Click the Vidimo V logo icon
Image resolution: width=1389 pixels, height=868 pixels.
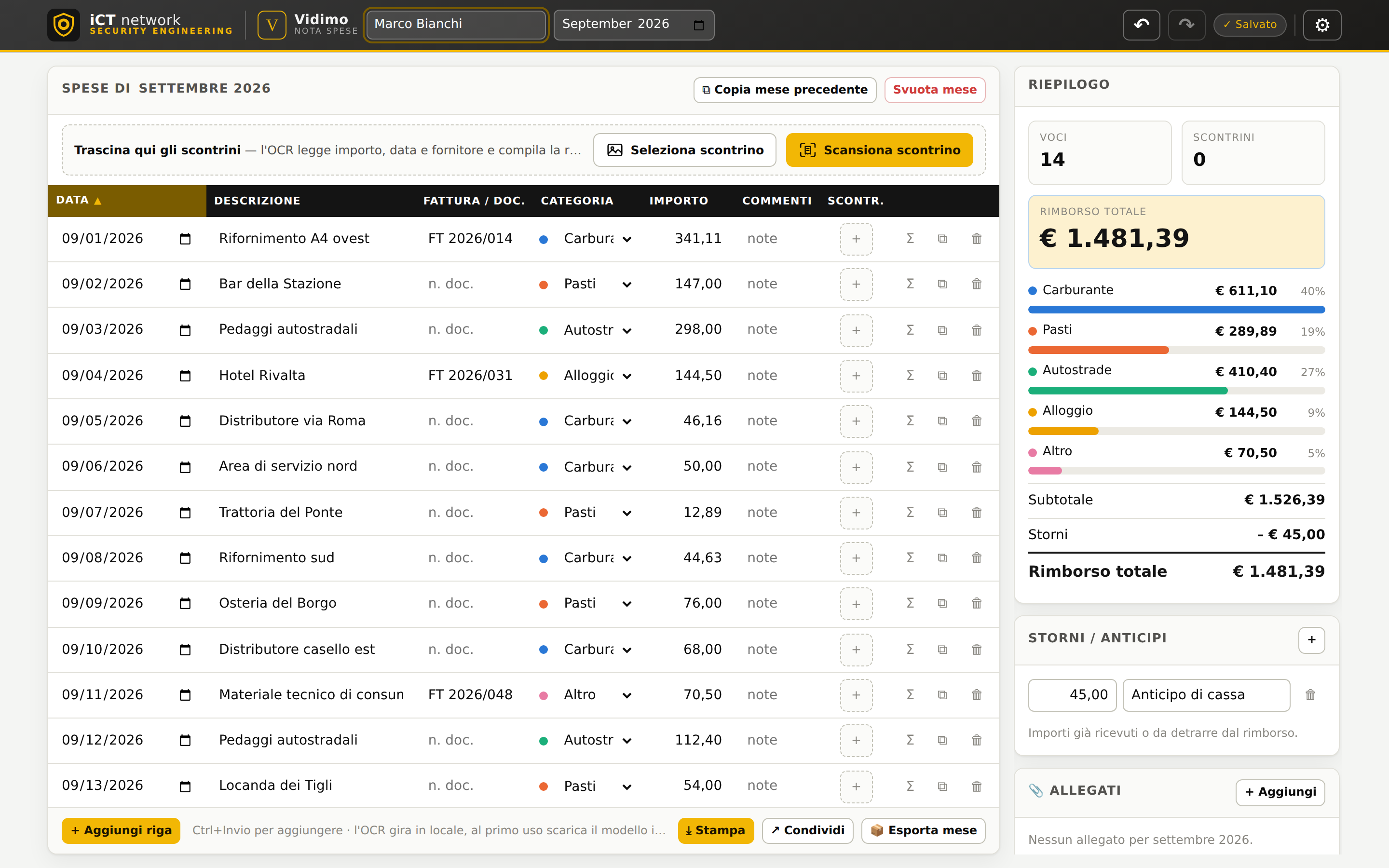(x=272, y=25)
